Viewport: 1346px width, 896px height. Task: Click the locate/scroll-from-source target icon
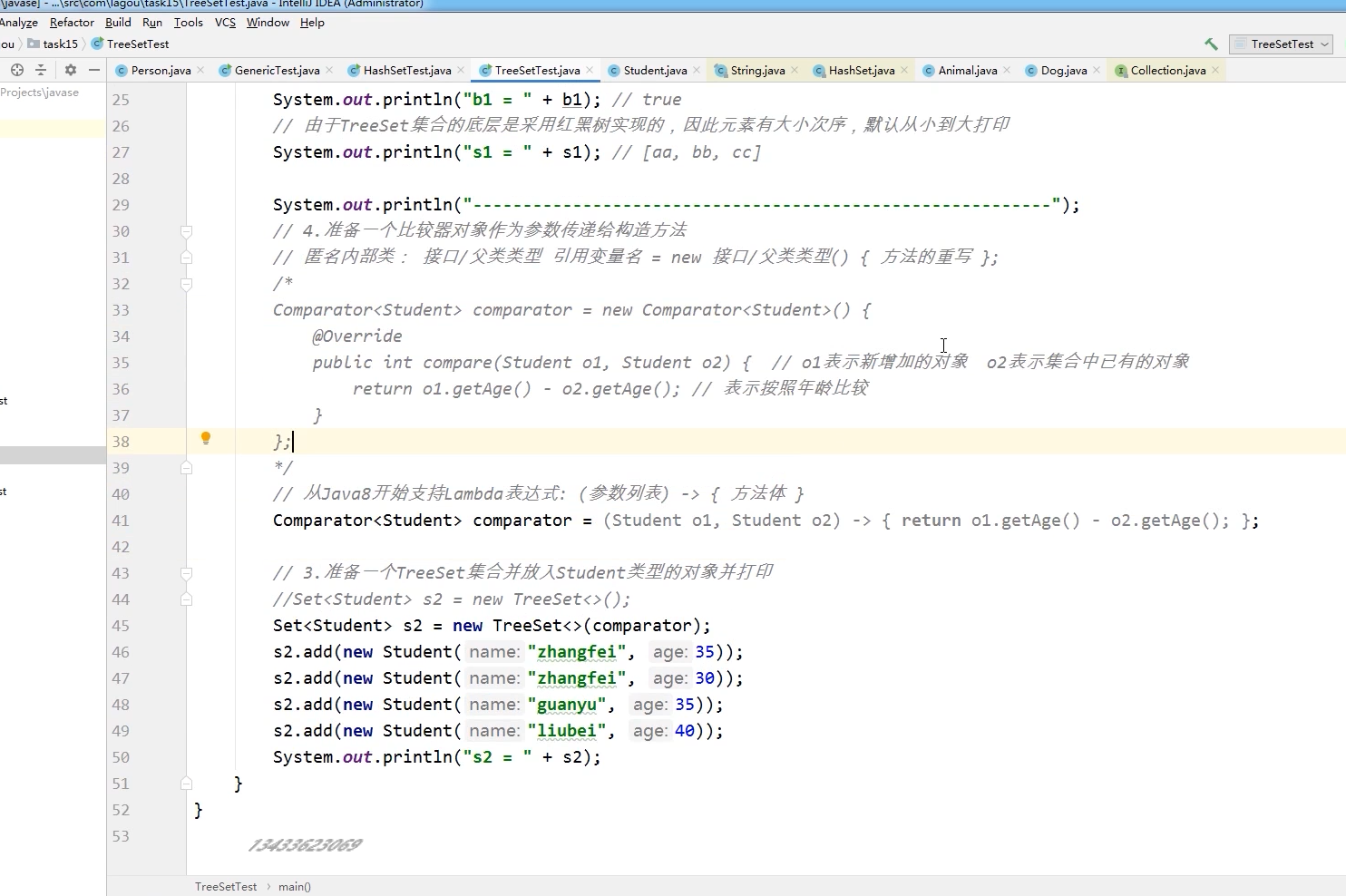(16, 70)
